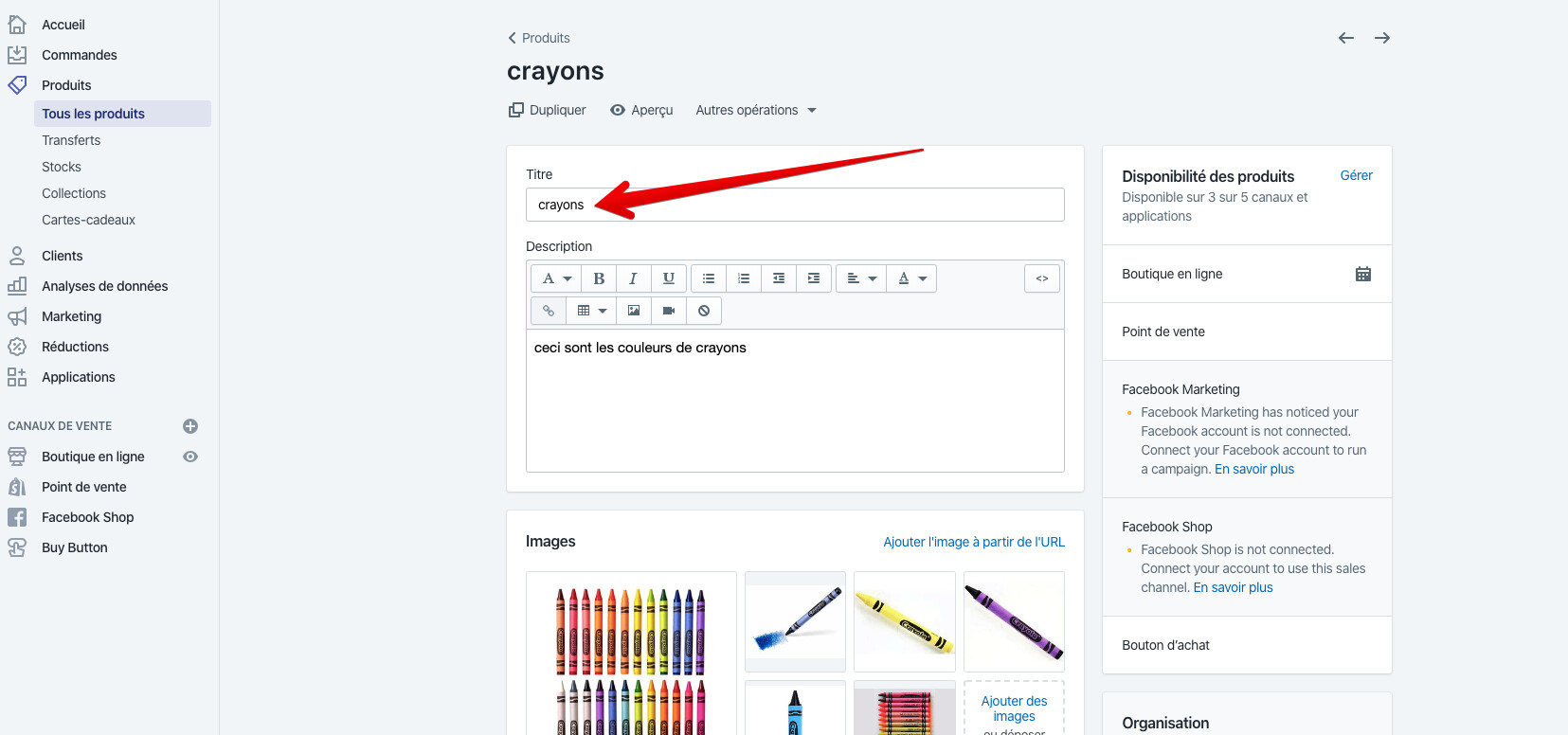Apply italic formatting in the description toolbar

pyautogui.click(x=633, y=278)
